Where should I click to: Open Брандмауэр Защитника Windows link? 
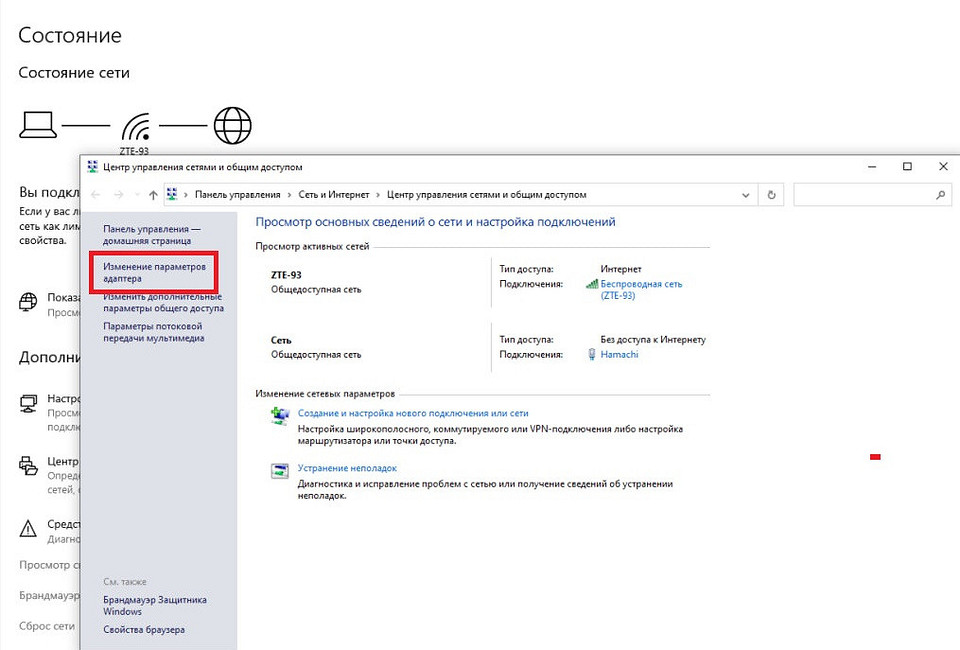154,605
